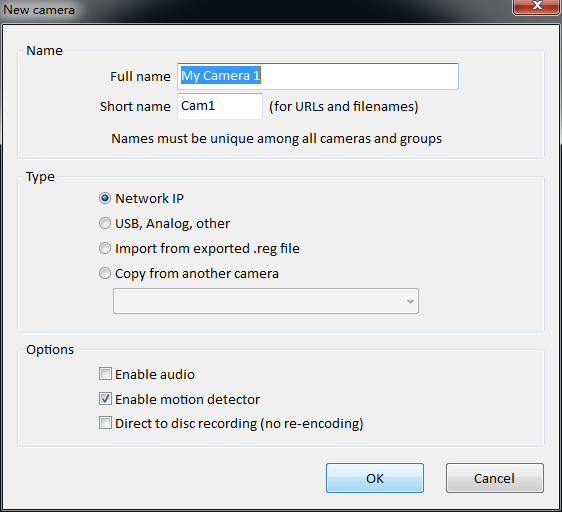The width and height of the screenshot is (562, 512).
Task: Choose Copy from another camera option
Action: 105,273
